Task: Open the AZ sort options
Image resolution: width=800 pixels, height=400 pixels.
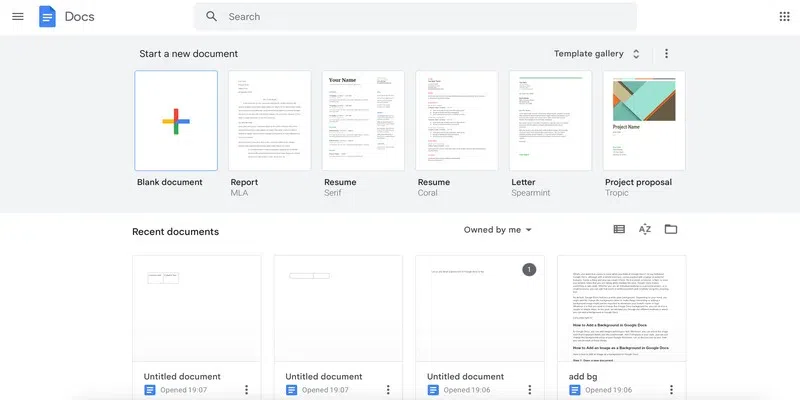Action: point(645,229)
